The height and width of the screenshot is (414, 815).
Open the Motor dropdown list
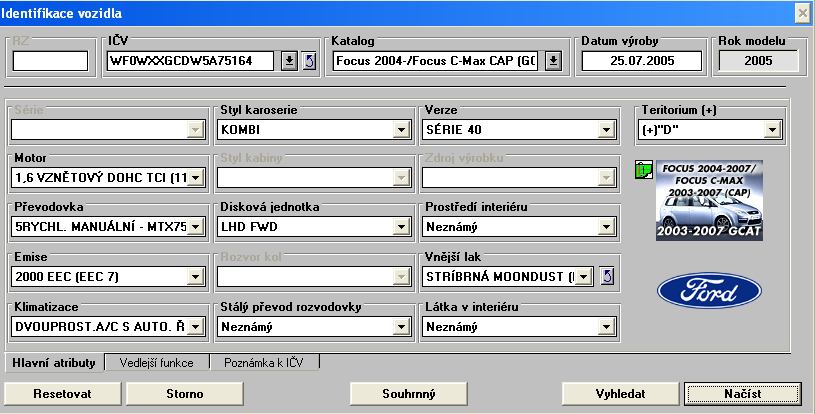[196, 179]
